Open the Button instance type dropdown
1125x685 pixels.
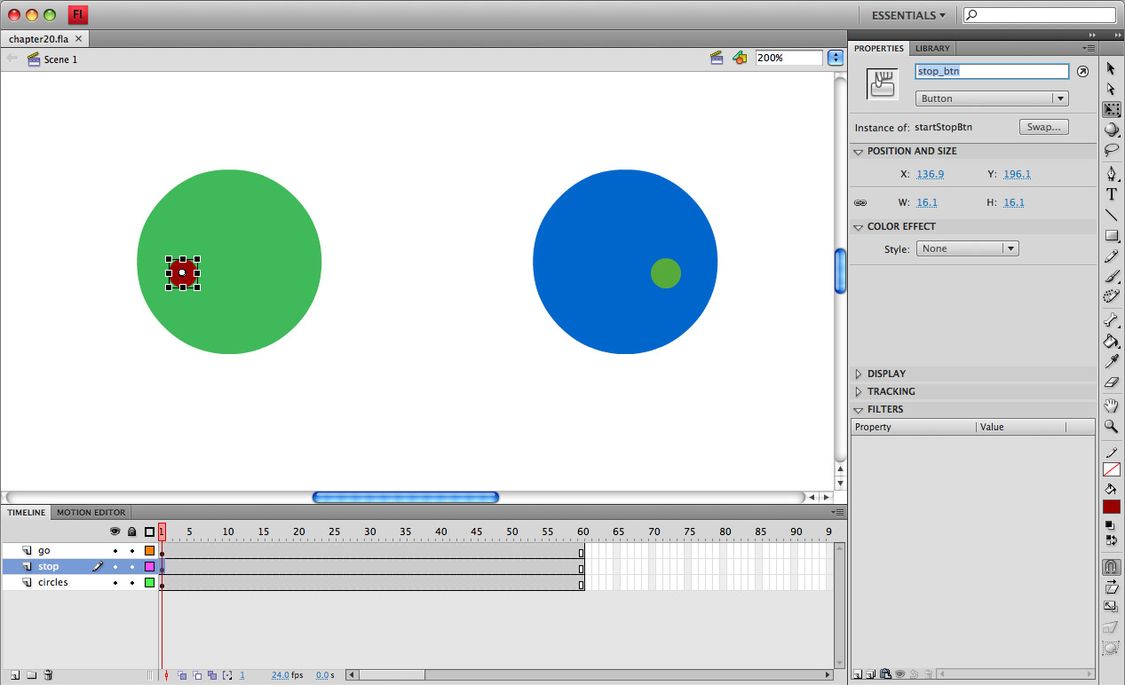tap(991, 99)
